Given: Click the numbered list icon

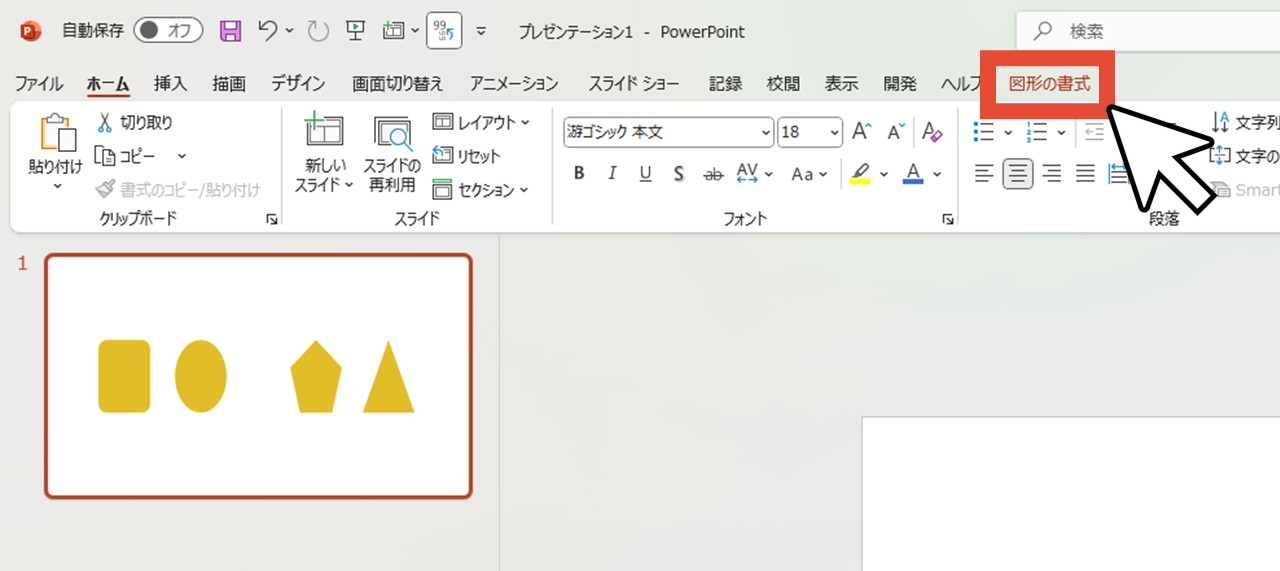Looking at the screenshot, I should [x=1038, y=132].
